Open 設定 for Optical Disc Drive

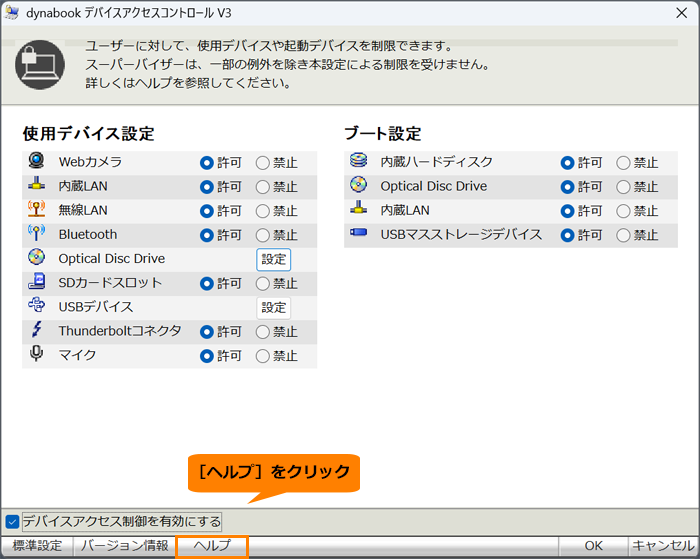click(273, 259)
